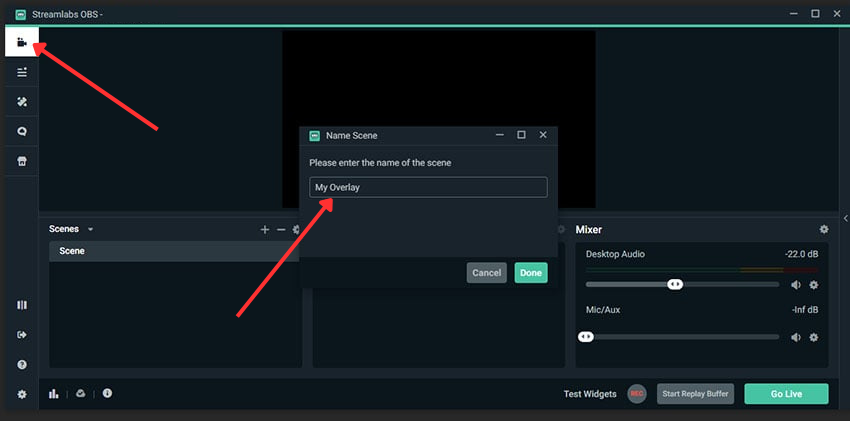Open the Mic/Aux source settings gear
850x421 pixels.
(814, 338)
